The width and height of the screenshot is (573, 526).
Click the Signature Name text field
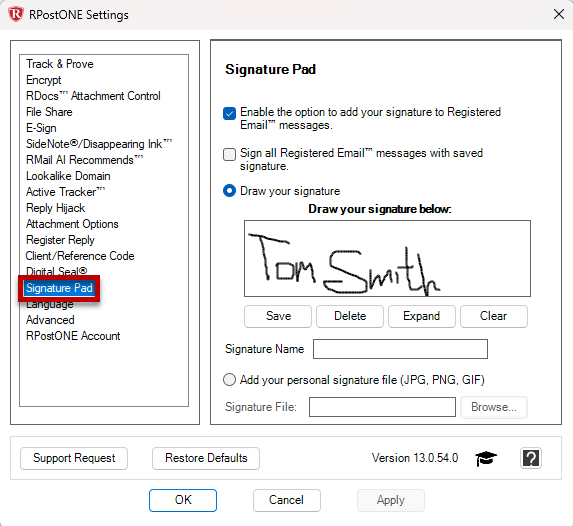click(x=400, y=349)
